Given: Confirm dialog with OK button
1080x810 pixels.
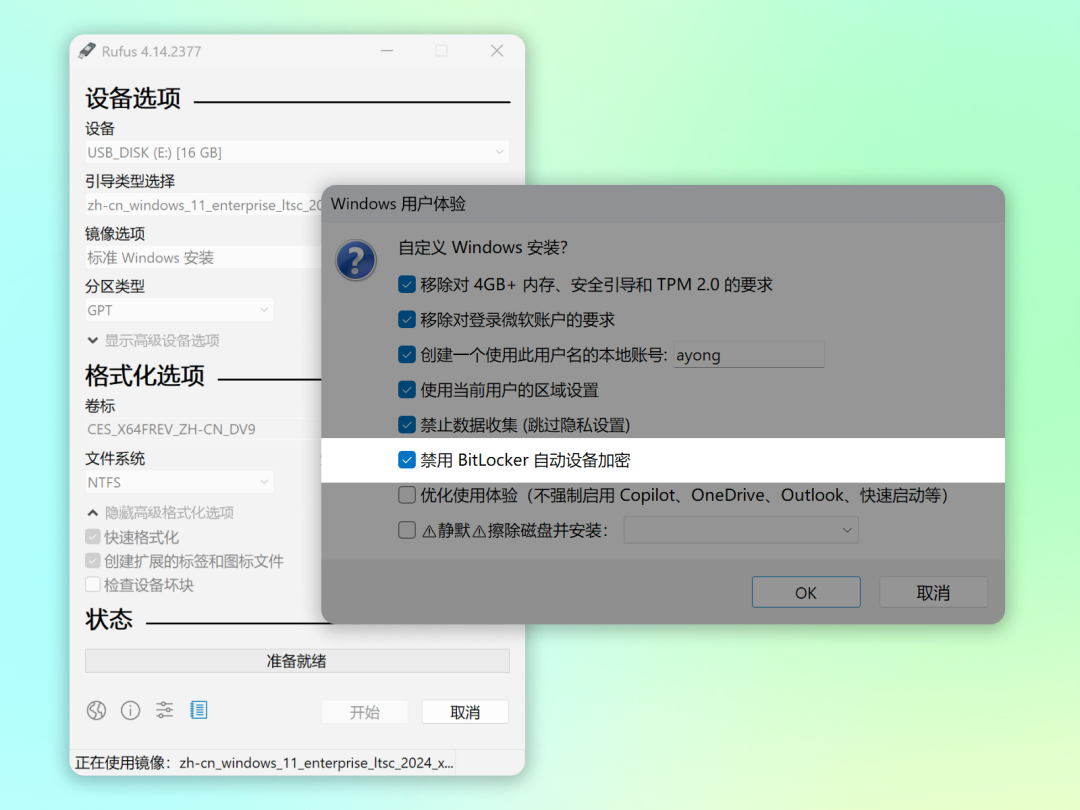Looking at the screenshot, I should [x=806, y=592].
